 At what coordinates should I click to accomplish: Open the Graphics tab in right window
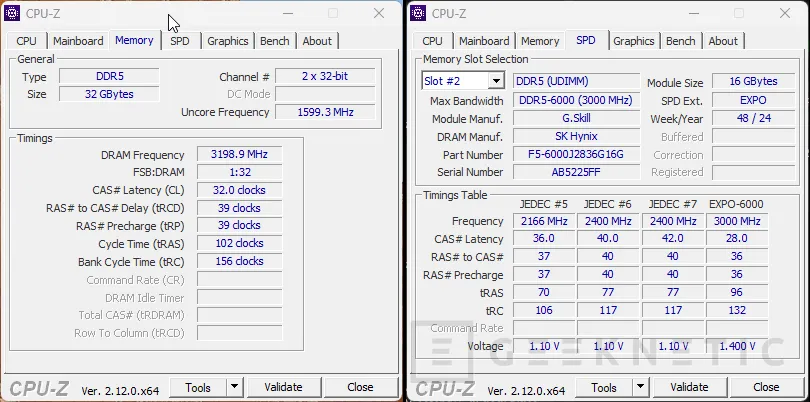[x=634, y=41]
